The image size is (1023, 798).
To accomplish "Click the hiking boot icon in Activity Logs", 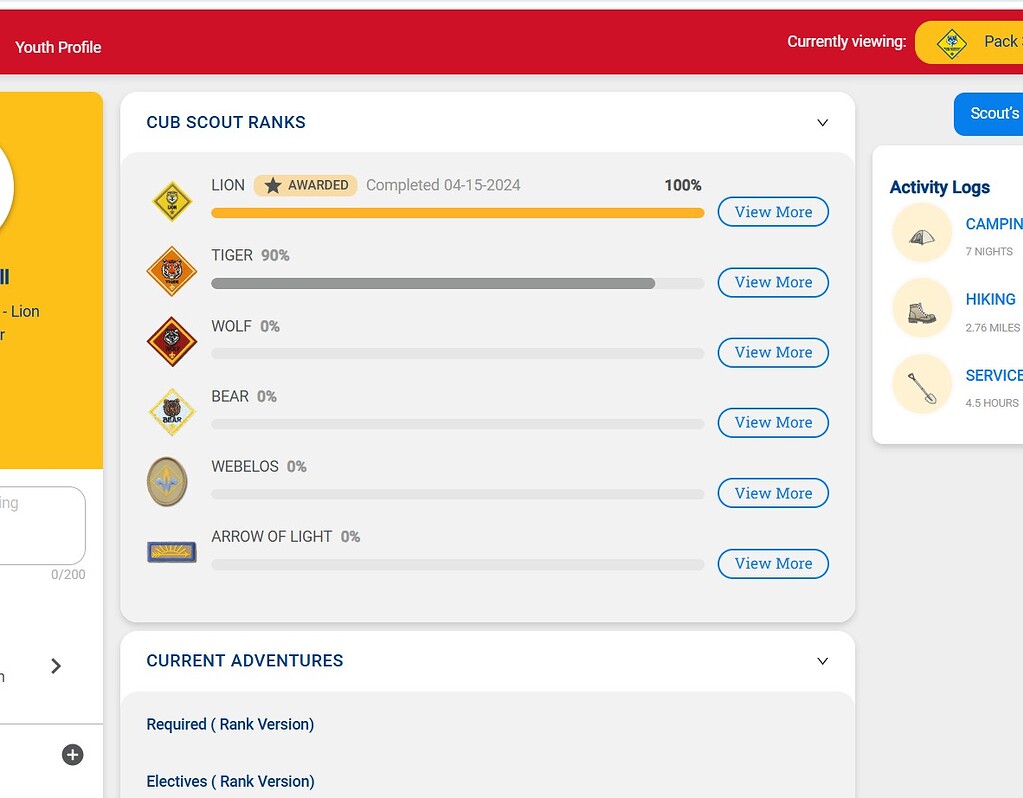I will pos(921,308).
